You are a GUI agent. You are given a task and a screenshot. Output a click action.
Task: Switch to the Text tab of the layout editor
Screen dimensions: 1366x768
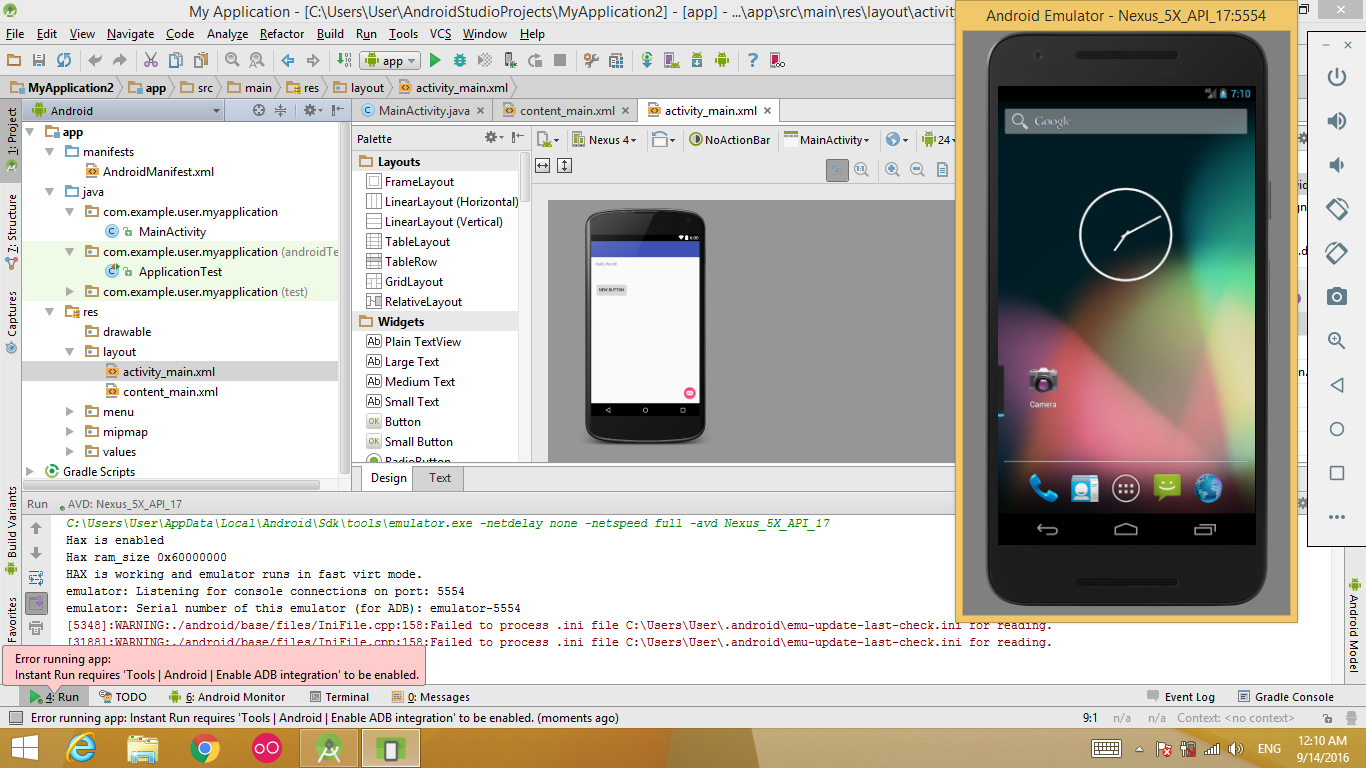[440, 478]
